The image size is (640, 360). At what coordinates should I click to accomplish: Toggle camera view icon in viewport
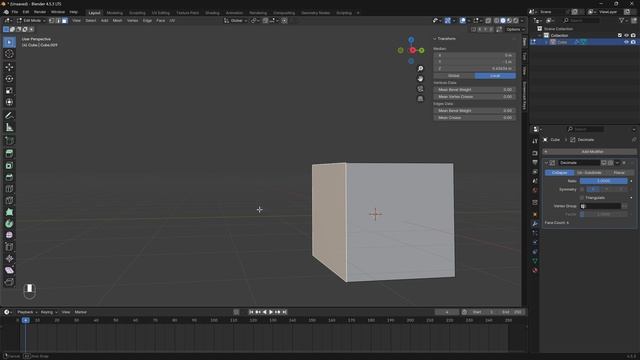[x=420, y=89]
